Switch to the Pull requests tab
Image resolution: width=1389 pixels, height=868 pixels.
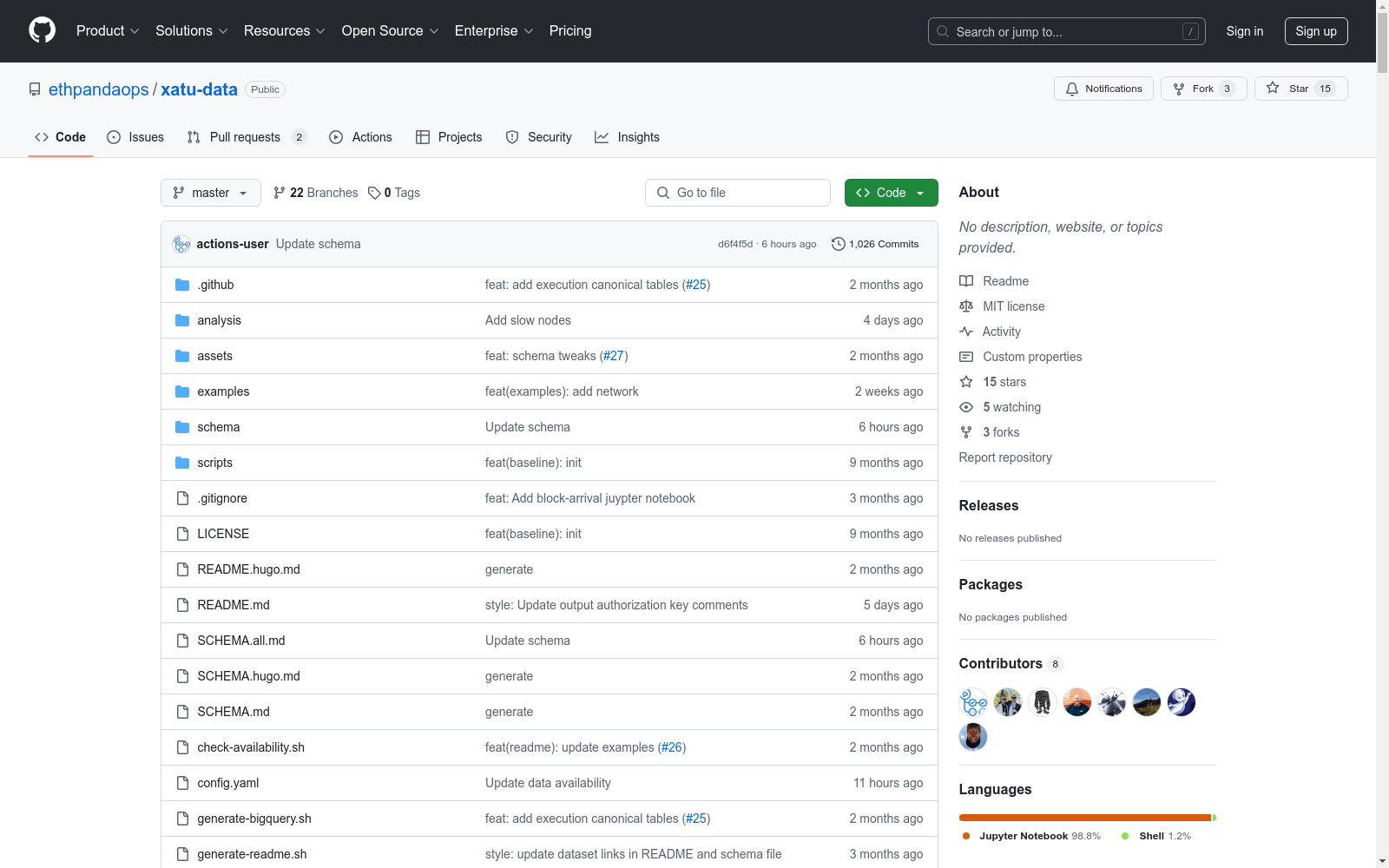pyautogui.click(x=247, y=137)
